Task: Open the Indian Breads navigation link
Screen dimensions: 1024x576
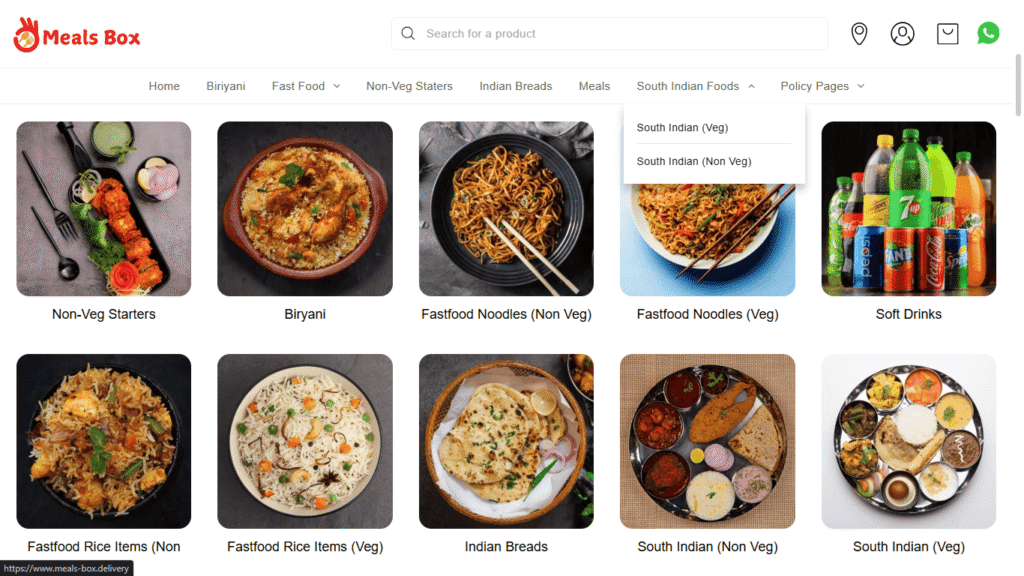Action: pyautogui.click(x=515, y=86)
